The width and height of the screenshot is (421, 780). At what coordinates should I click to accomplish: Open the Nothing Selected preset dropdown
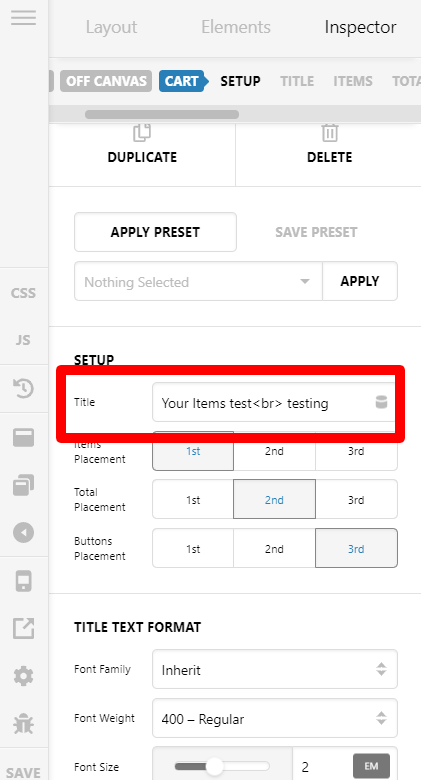point(198,282)
